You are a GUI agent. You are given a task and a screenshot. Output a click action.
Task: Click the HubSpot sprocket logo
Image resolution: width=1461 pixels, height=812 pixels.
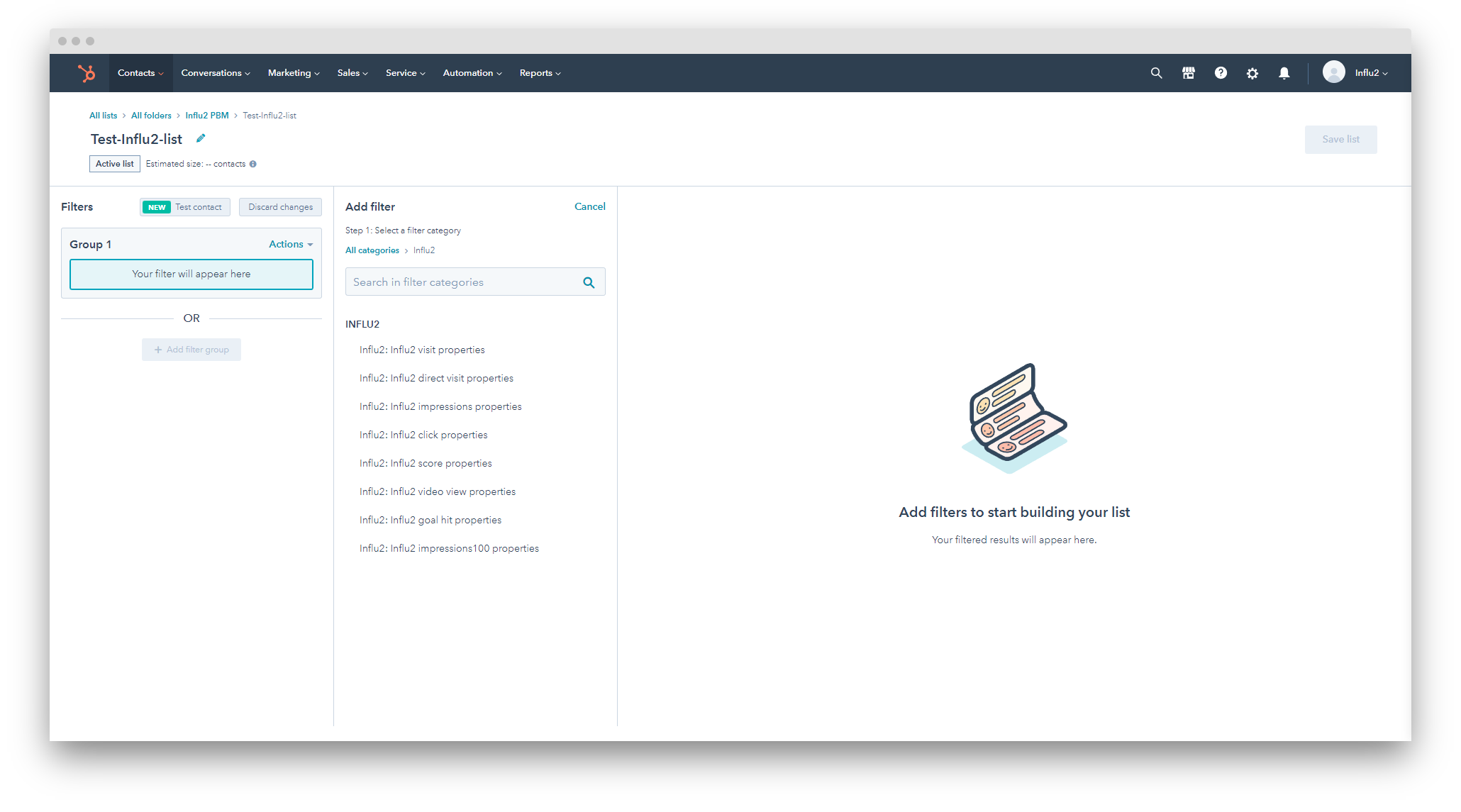coord(87,72)
